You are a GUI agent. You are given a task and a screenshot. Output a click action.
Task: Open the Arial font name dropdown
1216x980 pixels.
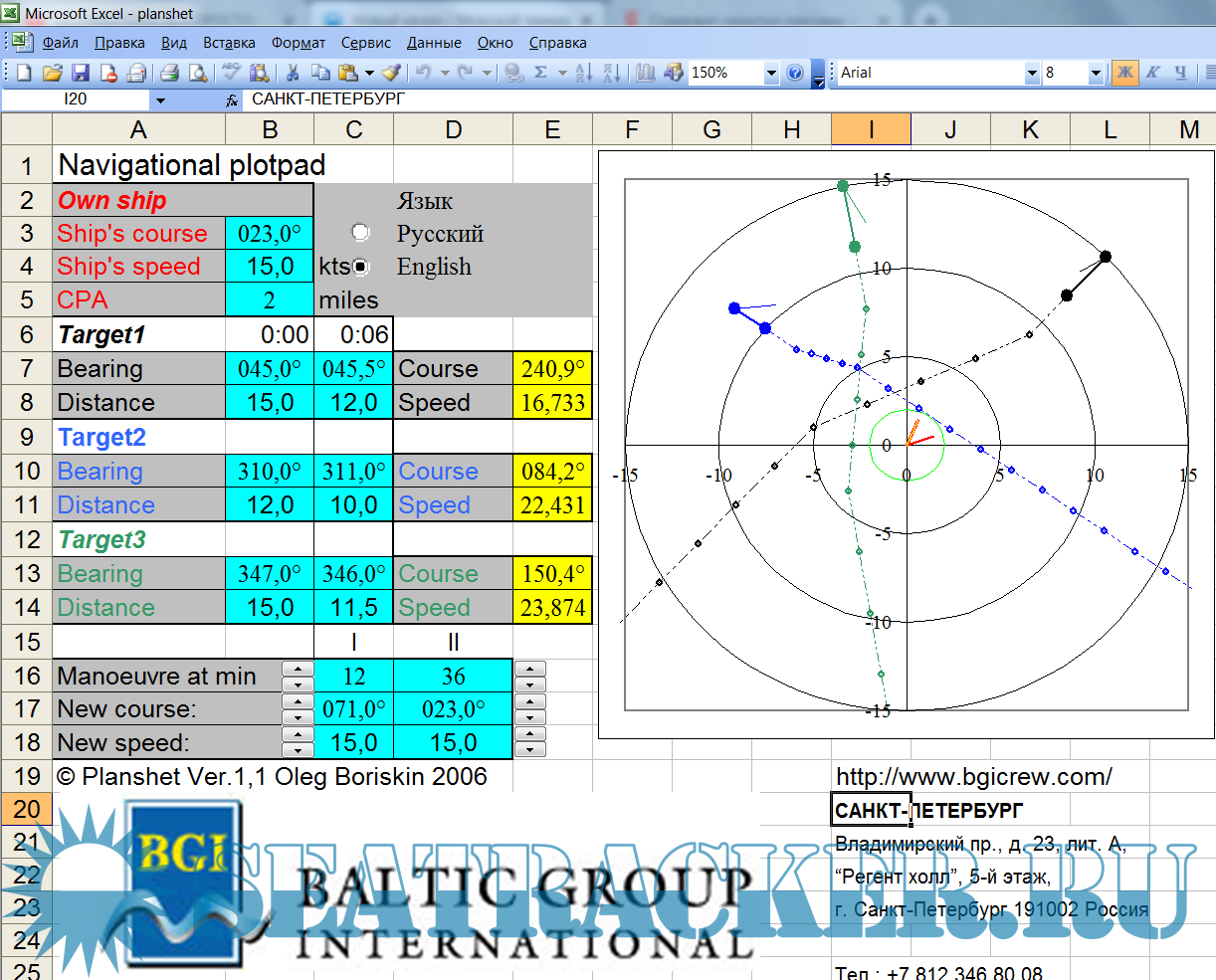pos(1032,73)
